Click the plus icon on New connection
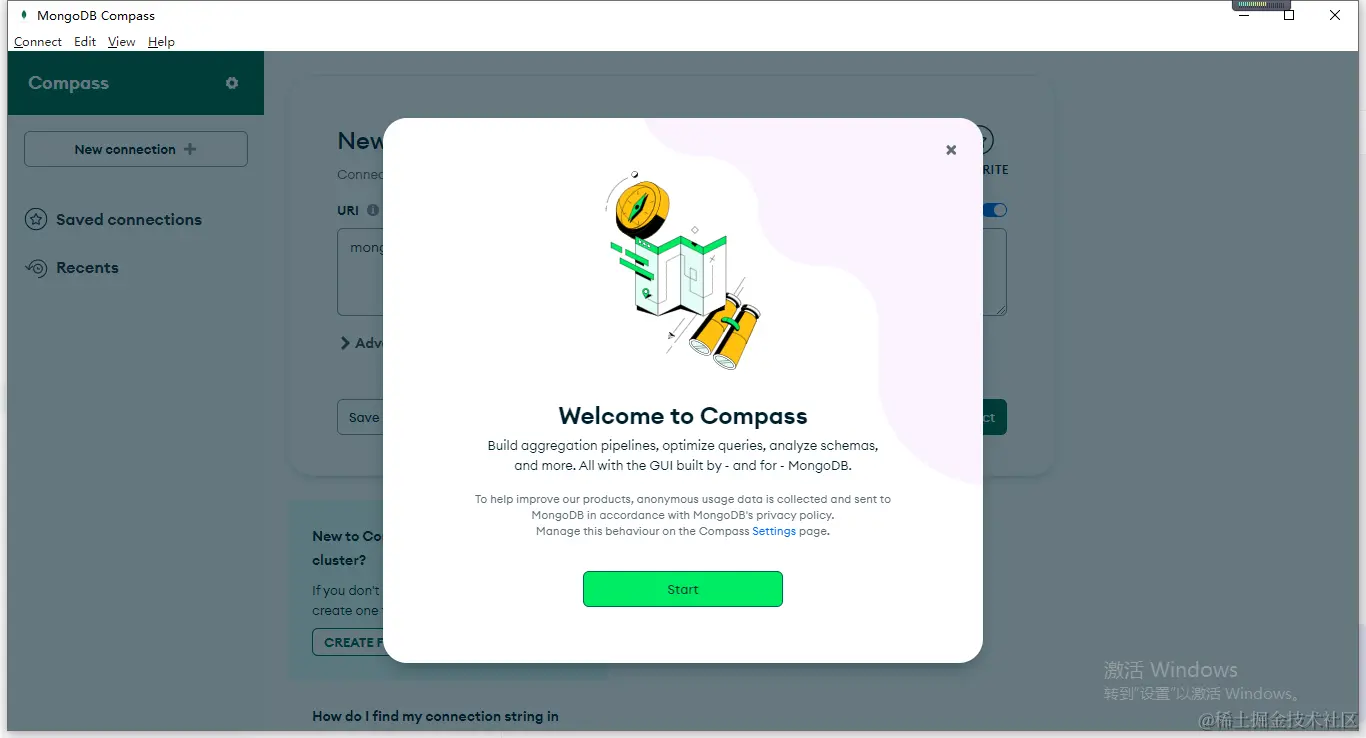Screen dimensions: 1366x738 tap(190, 149)
